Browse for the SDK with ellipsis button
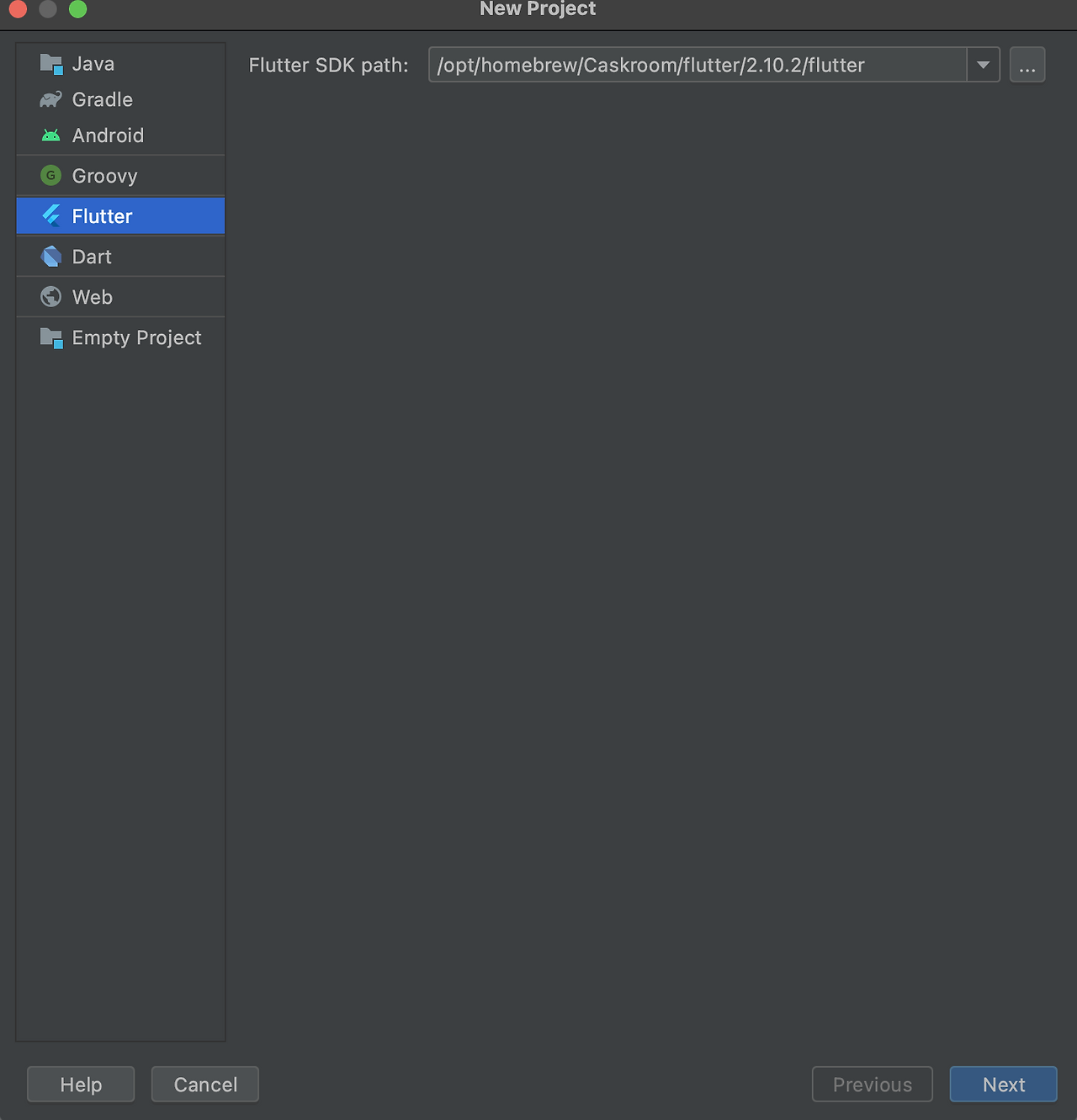The width and height of the screenshot is (1077, 1120). coord(1027,65)
